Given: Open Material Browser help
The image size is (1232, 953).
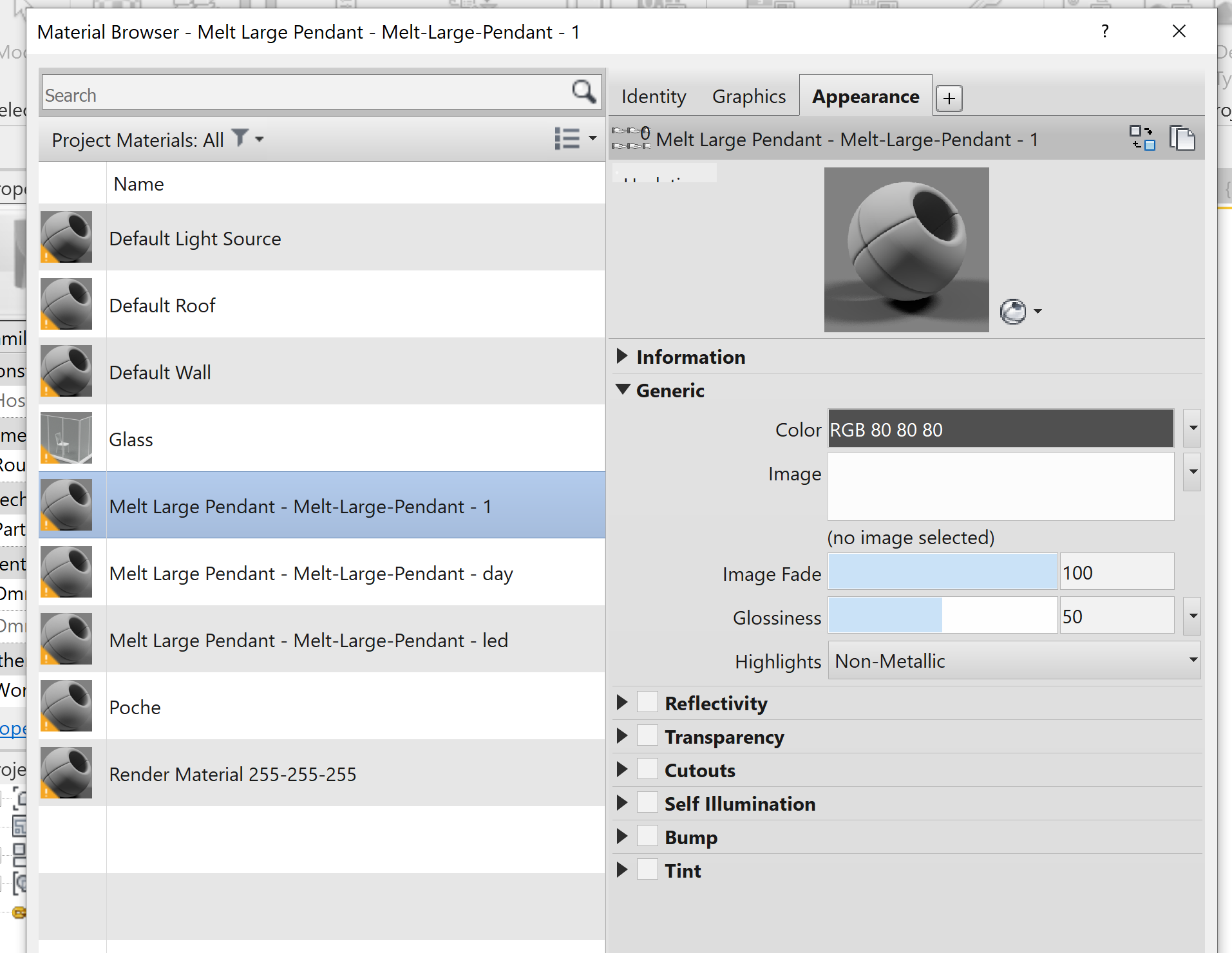Looking at the screenshot, I should pos(1104,31).
